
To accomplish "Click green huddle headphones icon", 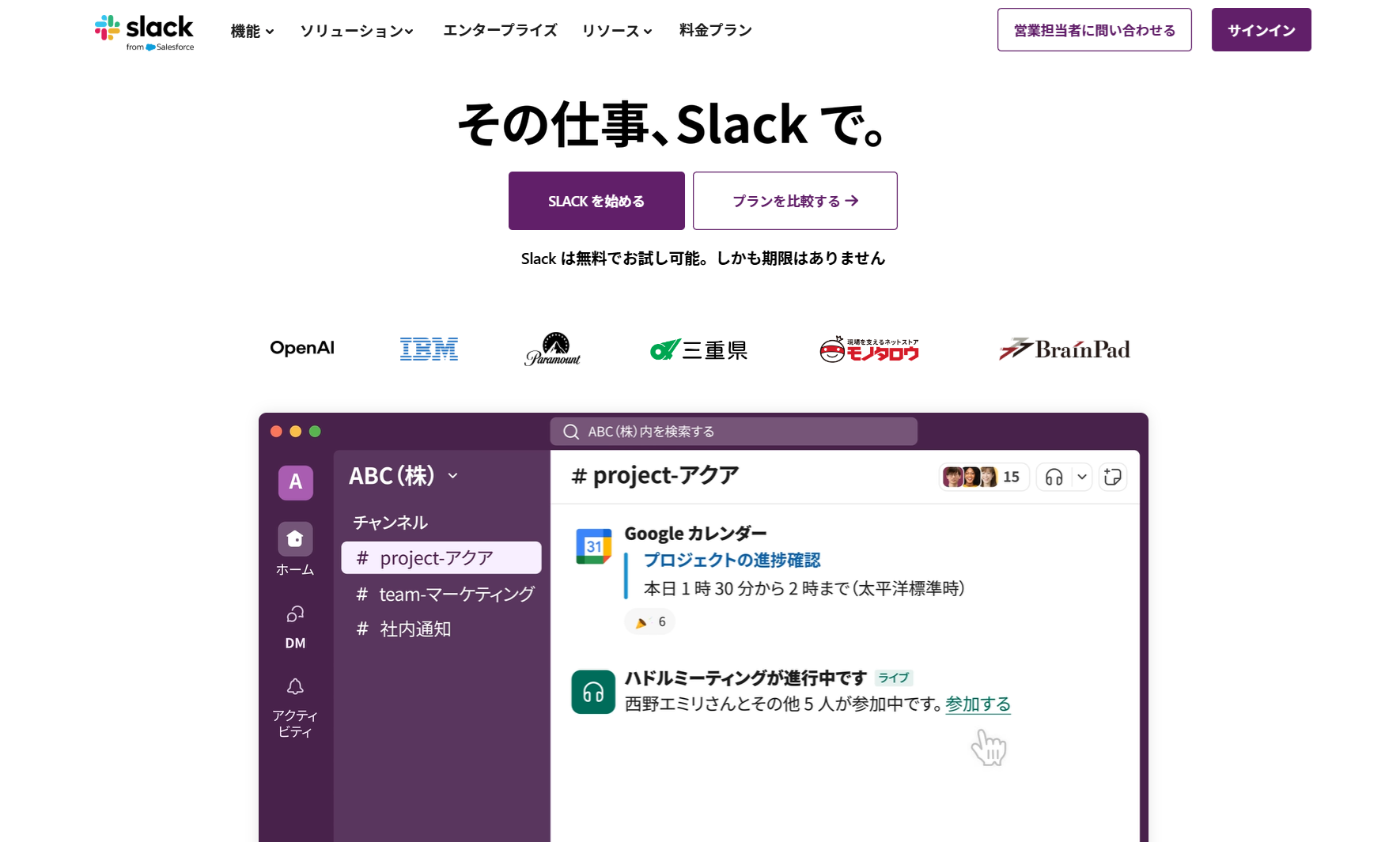I will tap(593, 693).
